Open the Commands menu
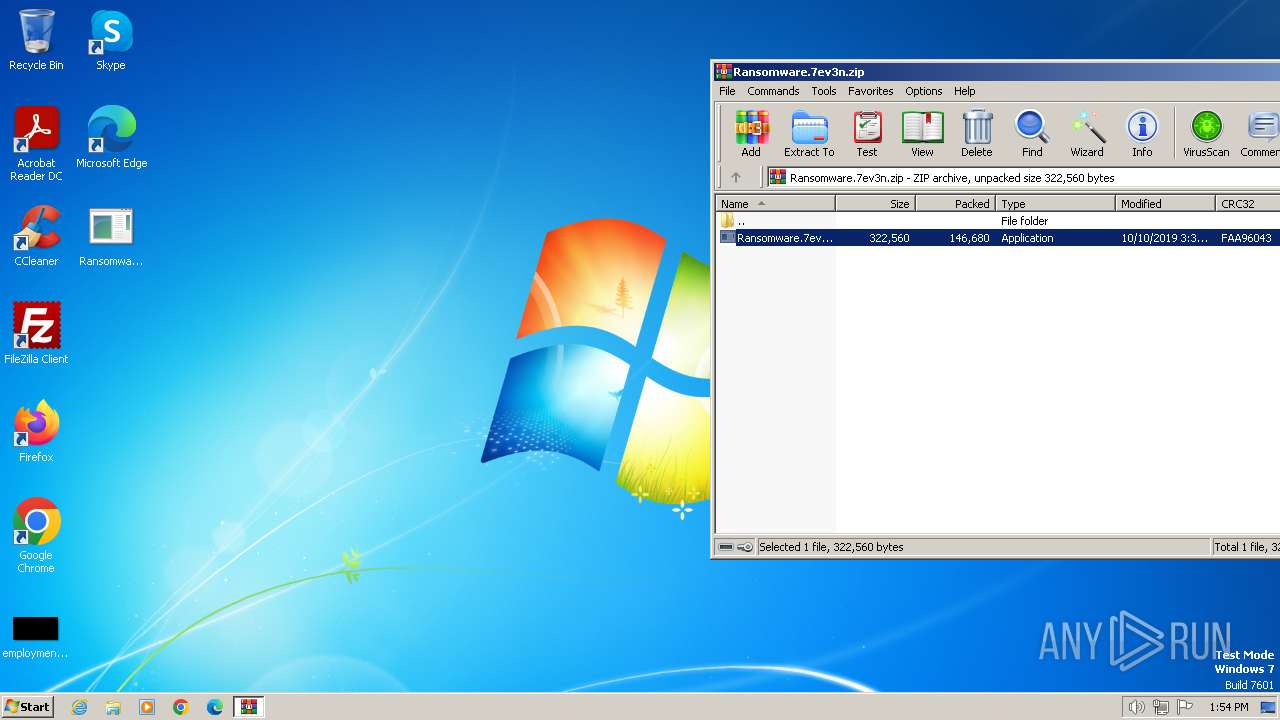 click(x=773, y=91)
